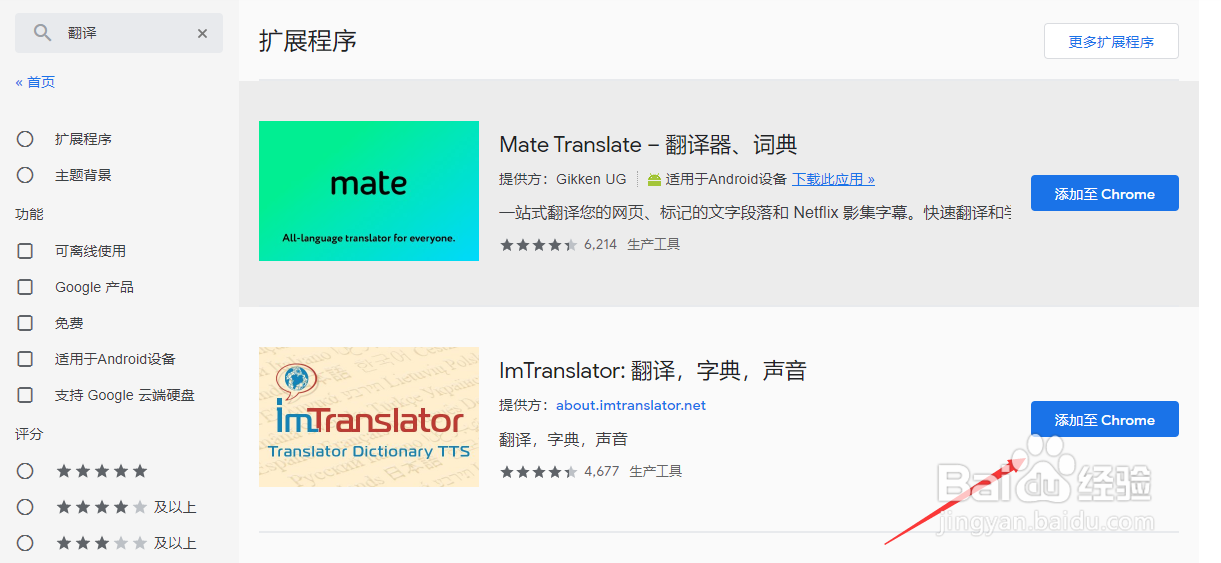Open the ImTranslator logo thumbnail
The width and height of the screenshot is (1221, 563).
(x=369, y=417)
